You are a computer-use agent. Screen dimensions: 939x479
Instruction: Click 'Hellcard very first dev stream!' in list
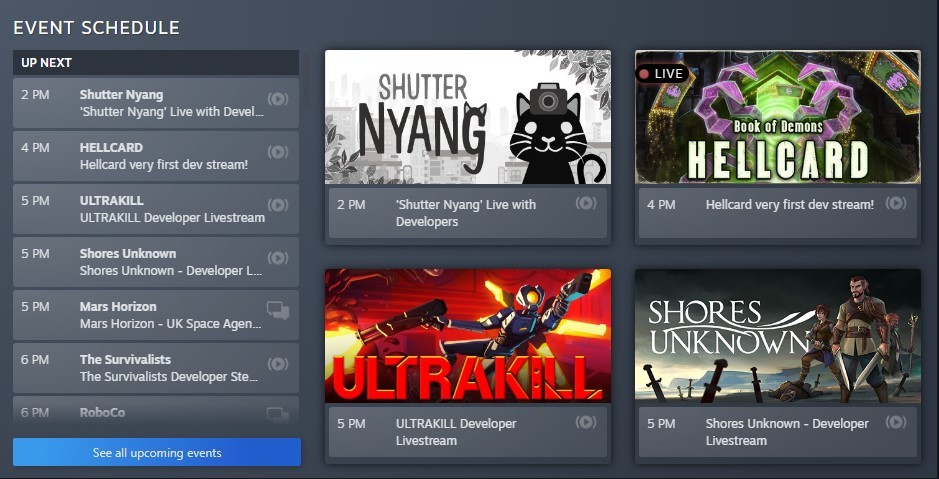(164, 165)
